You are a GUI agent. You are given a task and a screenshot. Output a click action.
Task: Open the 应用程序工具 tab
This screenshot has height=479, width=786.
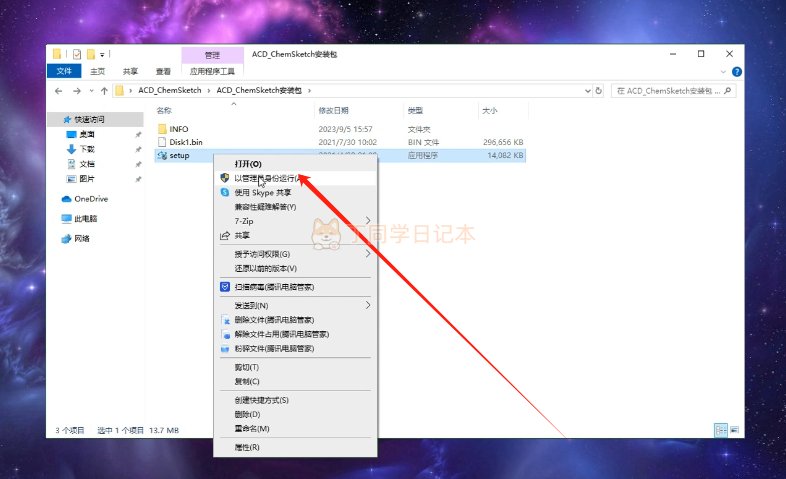pyautogui.click(x=212, y=71)
